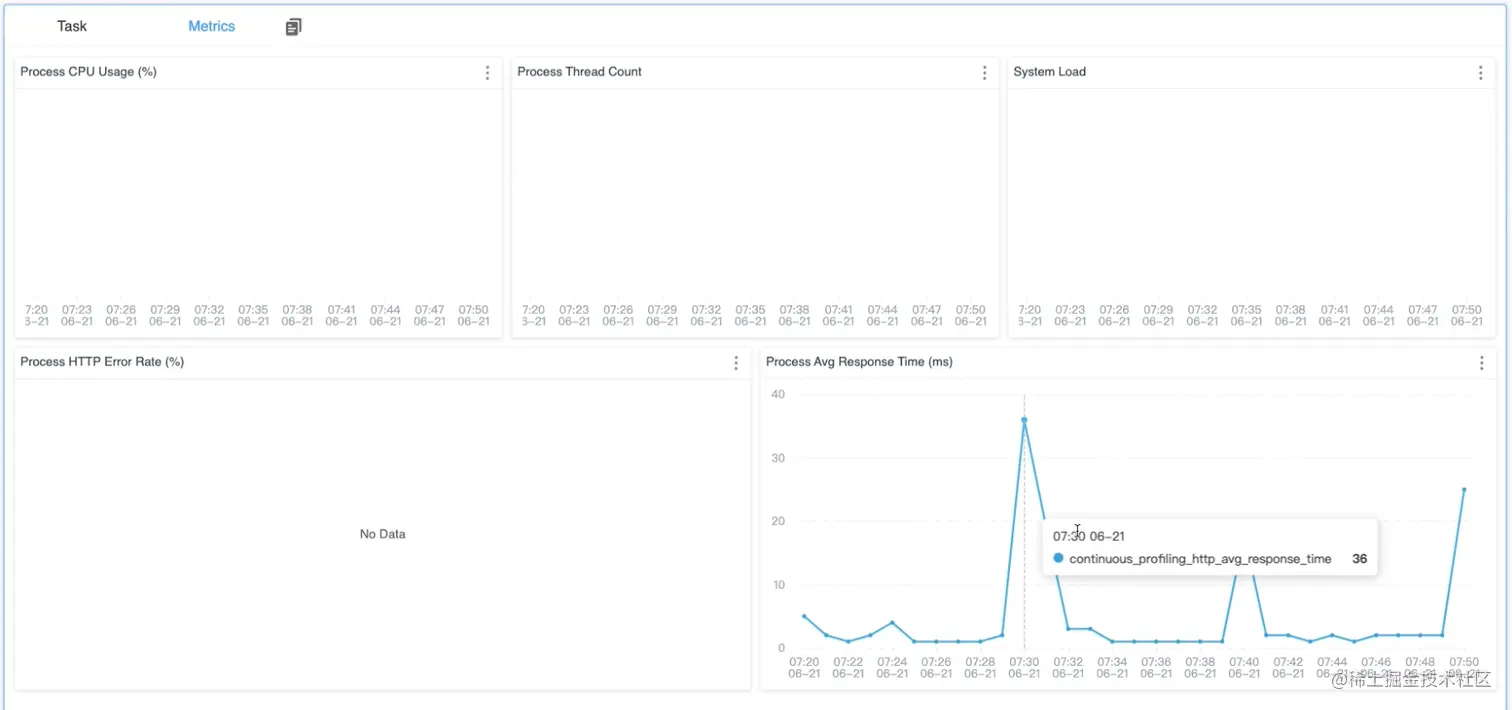Click the Process HTTP Error Rate (%) title
This screenshot has width=1512, height=710.
coord(102,362)
